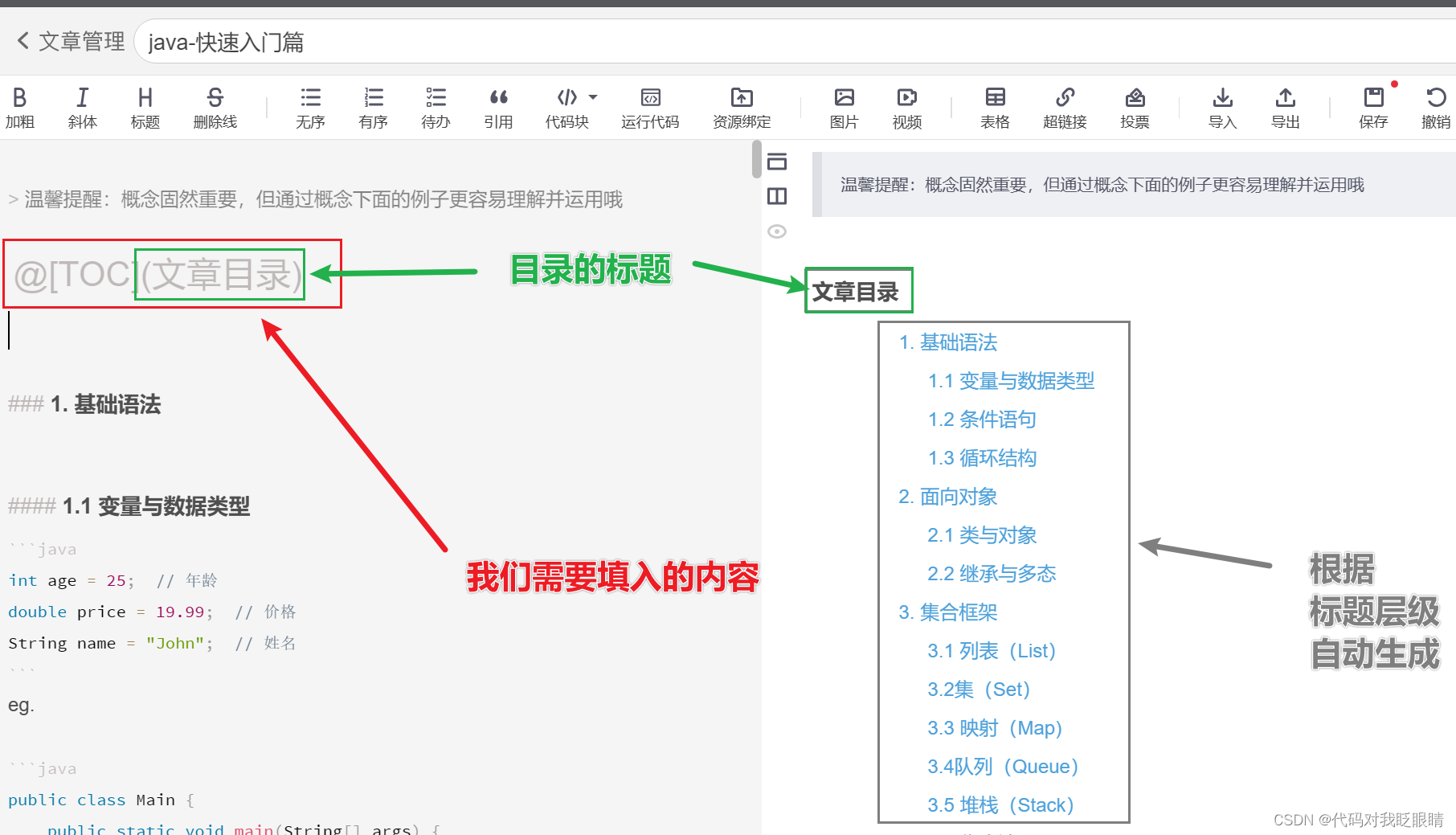Open TOC link 1. 基础语法
The width and height of the screenshot is (1456, 835).
click(x=948, y=342)
